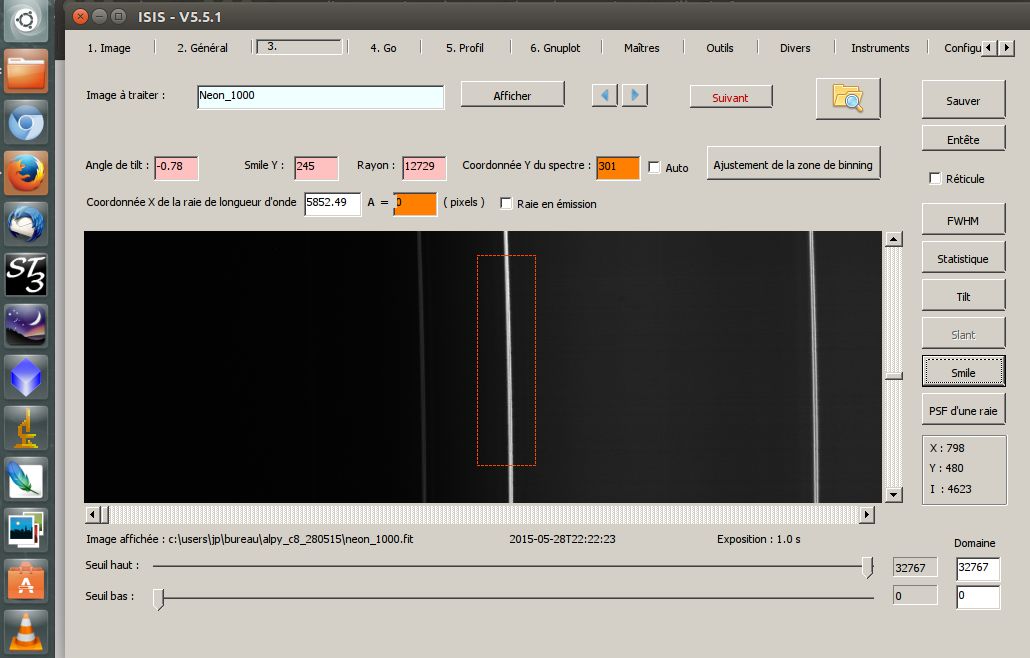Click the FWHM button
This screenshot has width=1030, height=658.
[x=963, y=220]
